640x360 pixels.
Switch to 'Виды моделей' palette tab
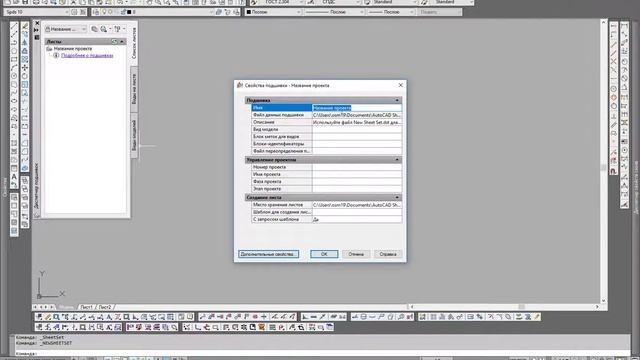coord(134,135)
